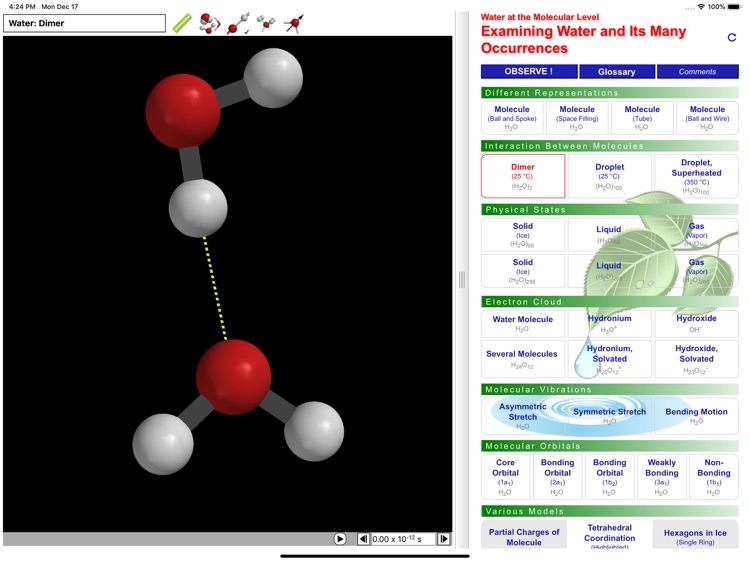Click the yellow dotted hydrogen bond
Image resolution: width=750 pixels, height=562 pixels.
pyautogui.click(x=215, y=288)
